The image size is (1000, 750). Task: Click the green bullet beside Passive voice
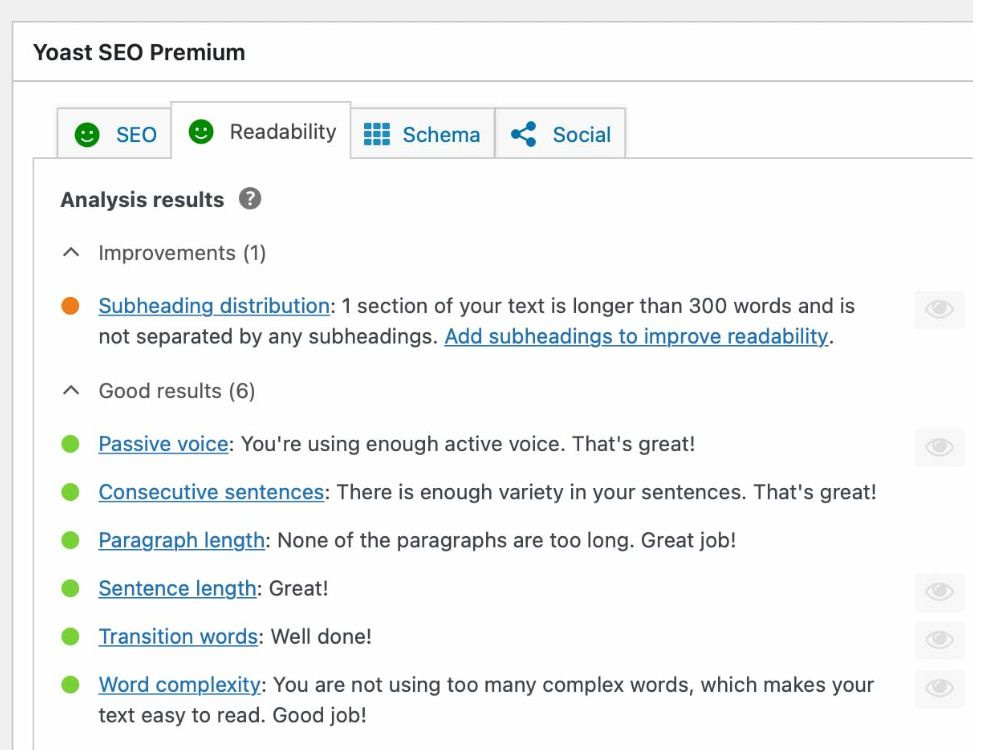(70, 444)
